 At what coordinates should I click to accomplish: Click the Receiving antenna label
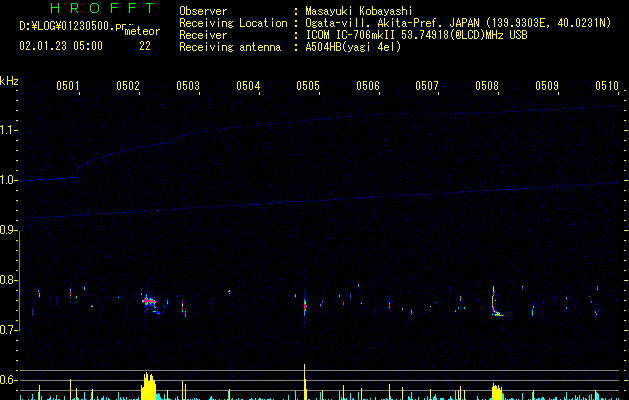[x=230, y=47]
